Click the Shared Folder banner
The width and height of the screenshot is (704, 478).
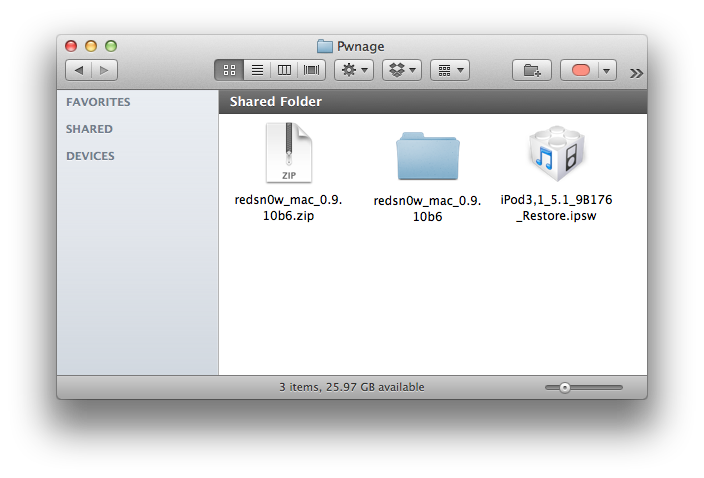coord(433,101)
